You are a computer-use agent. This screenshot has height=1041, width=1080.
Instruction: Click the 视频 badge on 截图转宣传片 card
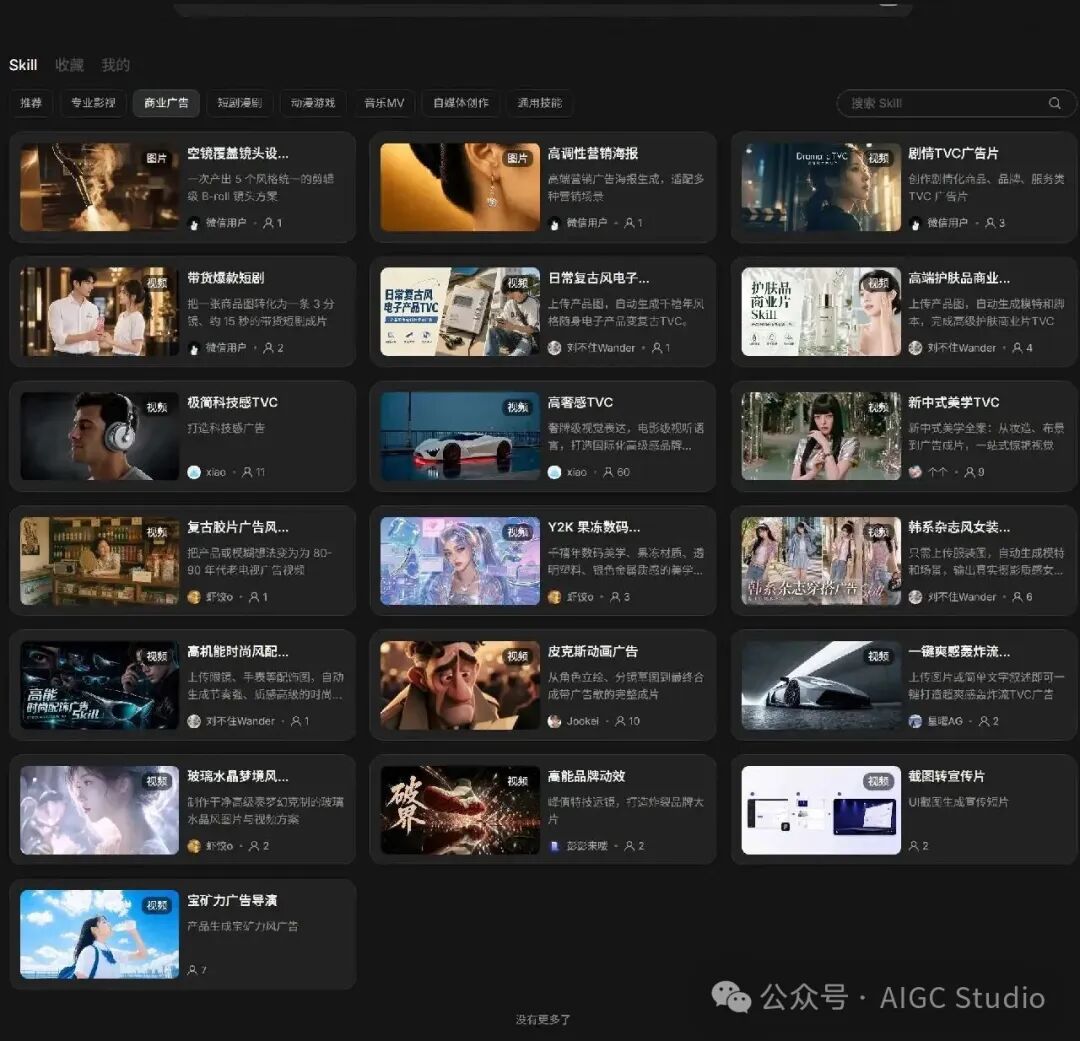[x=879, y=781]
